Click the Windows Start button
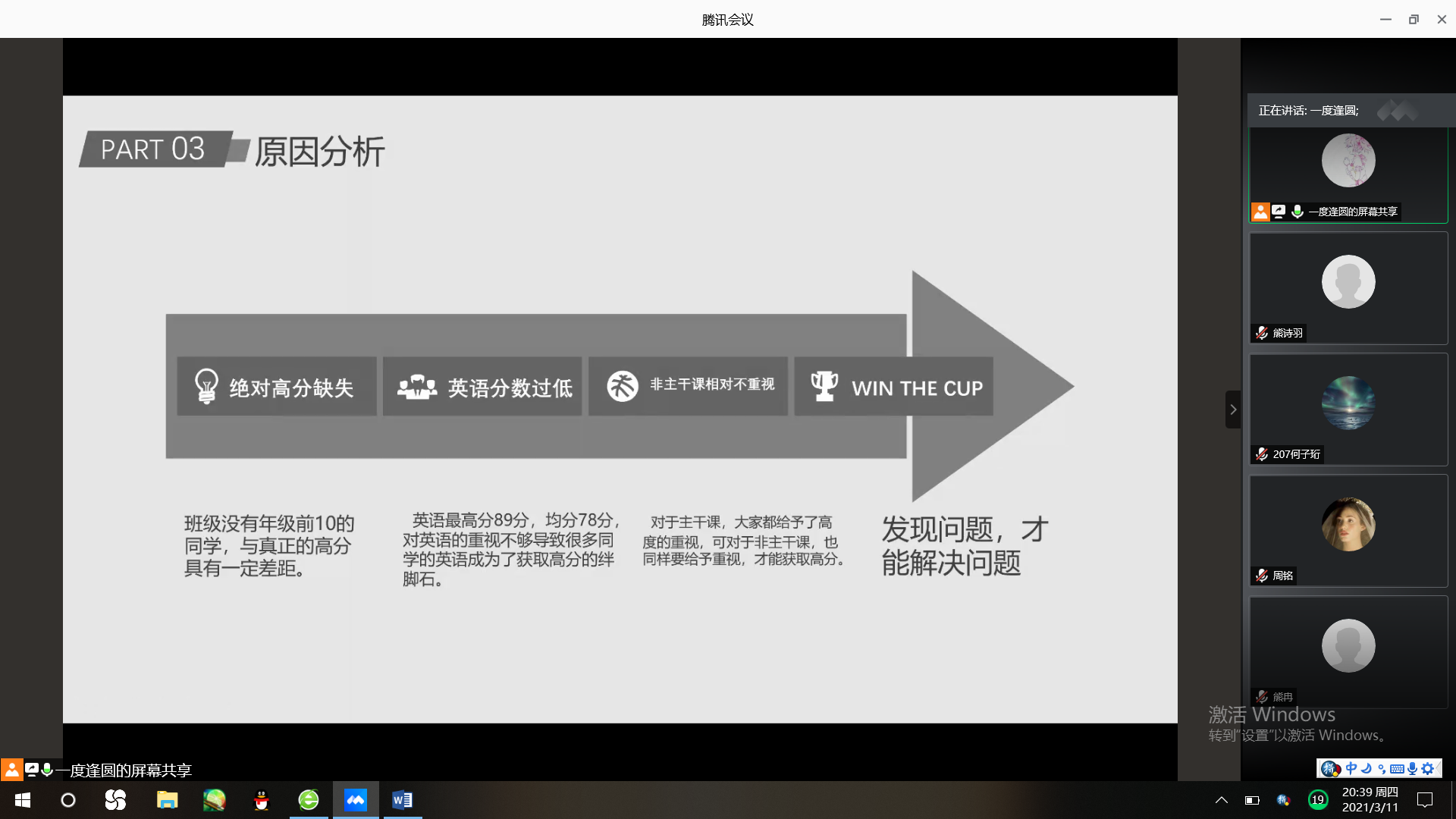The width and height of the screenshot is (1456, 819). point(23,800)
